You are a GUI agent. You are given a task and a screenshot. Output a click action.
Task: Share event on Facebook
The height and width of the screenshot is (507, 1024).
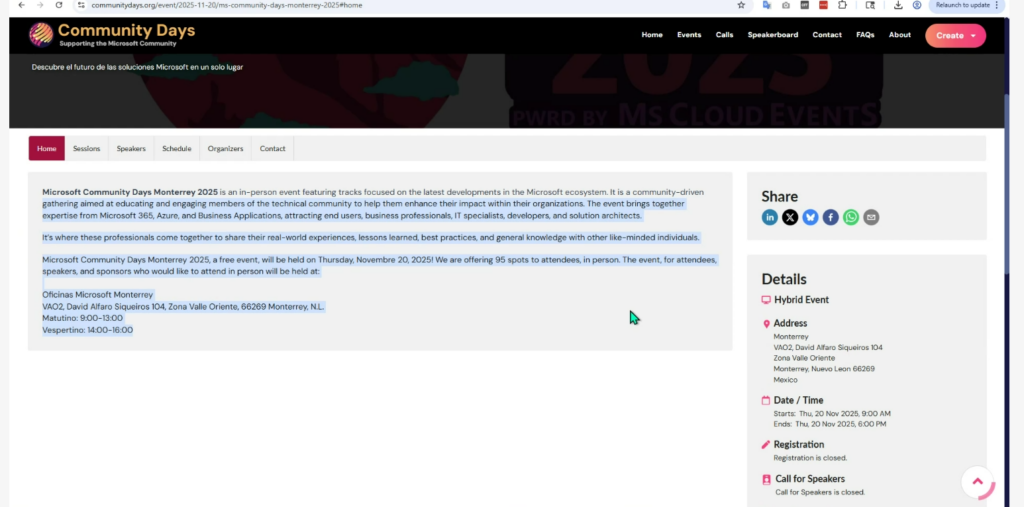click(831, 218)
